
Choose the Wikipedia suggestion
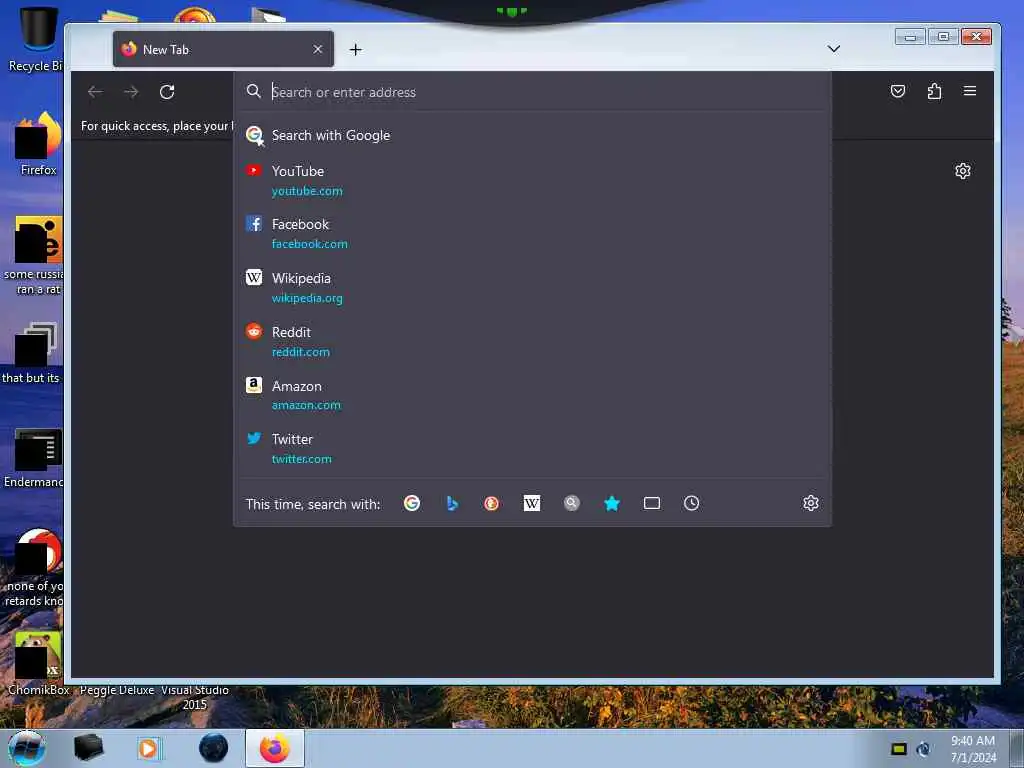(532, 287)
